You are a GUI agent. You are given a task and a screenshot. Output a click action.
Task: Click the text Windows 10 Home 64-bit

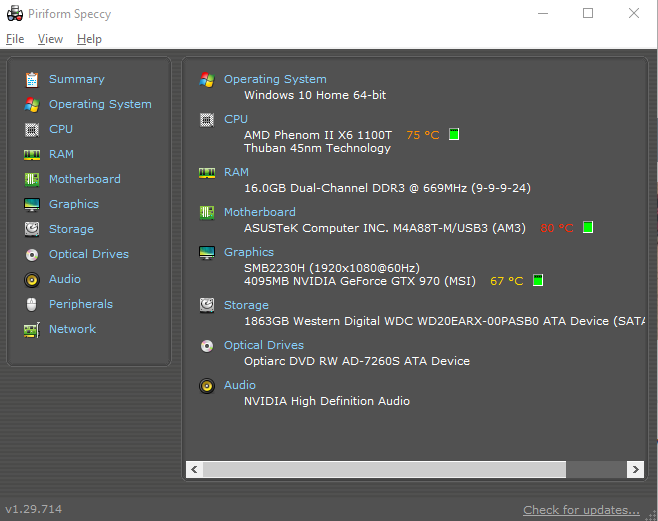[x=315, y=95]
